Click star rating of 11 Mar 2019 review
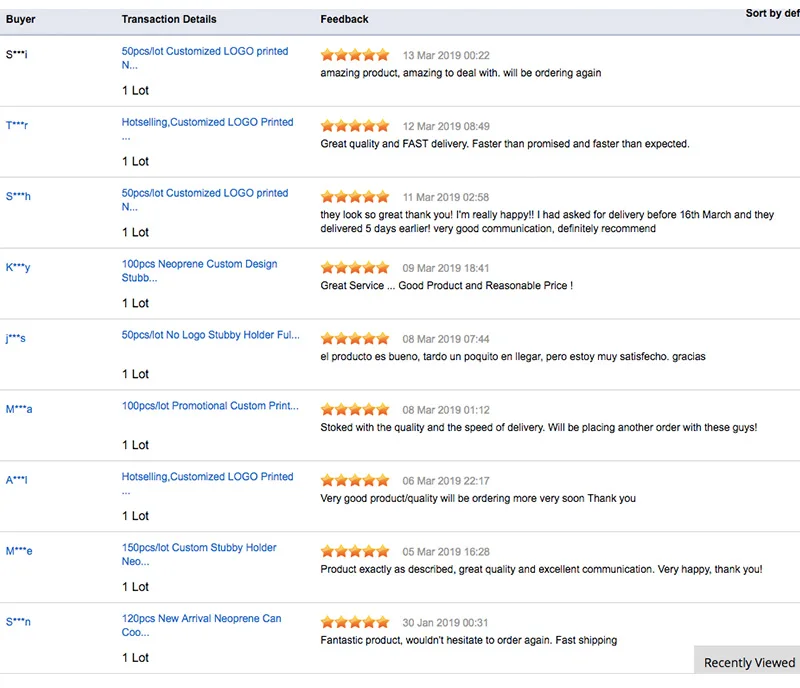 point(355,197)
